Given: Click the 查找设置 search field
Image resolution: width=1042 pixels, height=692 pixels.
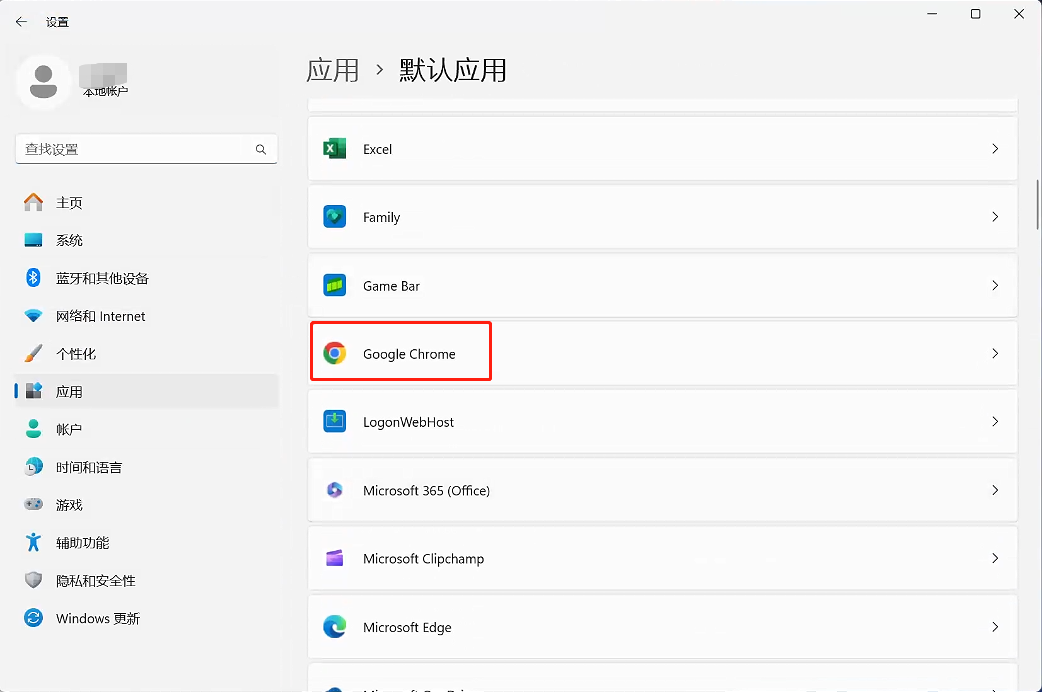Looking at the screenshot, I should point(146,150).
